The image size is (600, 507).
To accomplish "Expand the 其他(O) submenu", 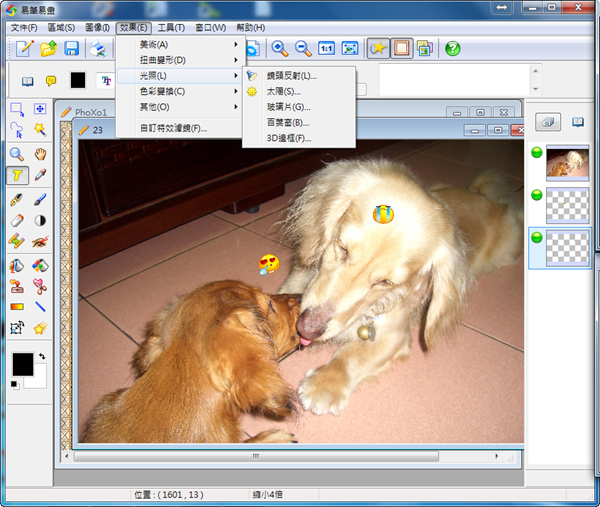I will click(181, 107).
